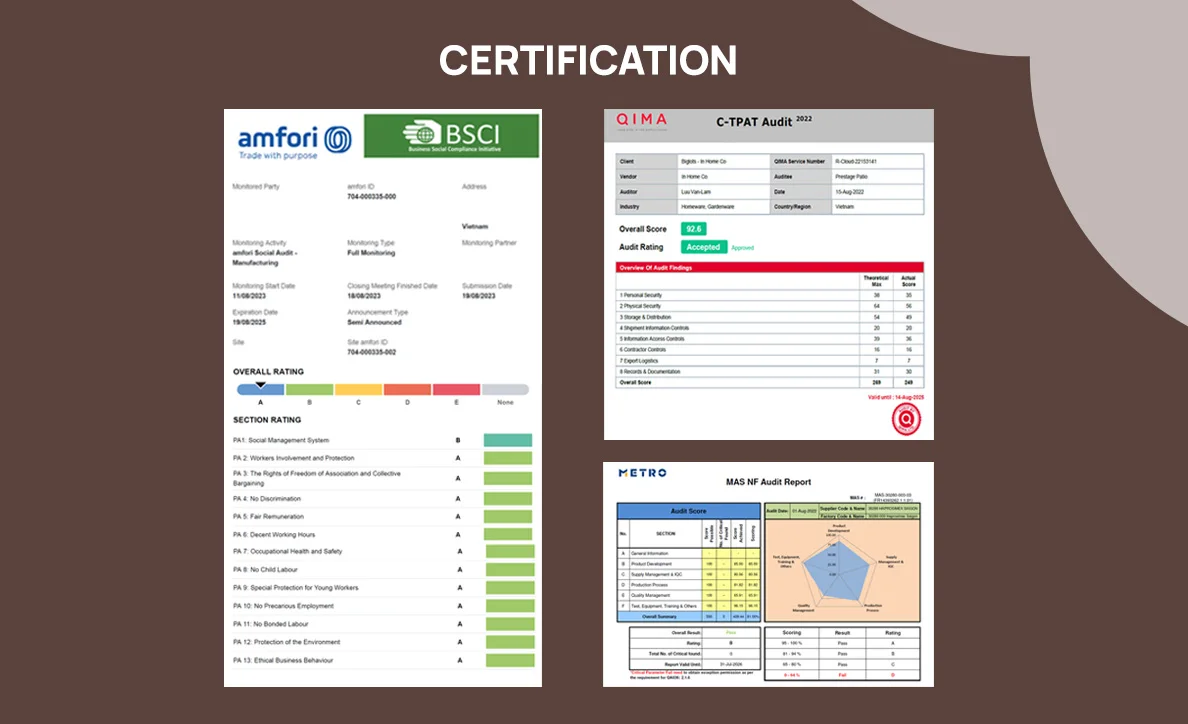
Task: Click the amfori ID 704-000335-000
Action: (371, 196)
